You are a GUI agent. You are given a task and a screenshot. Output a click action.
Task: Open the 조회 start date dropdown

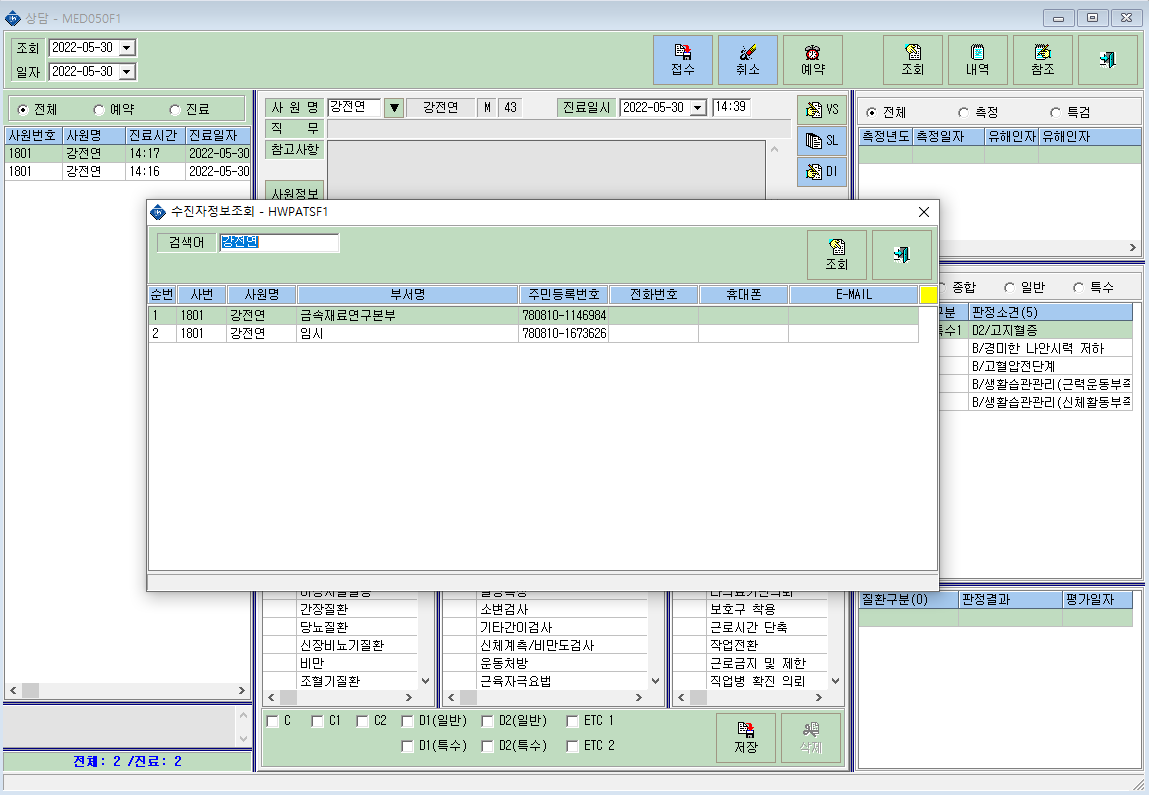click(x=127, y=48)
